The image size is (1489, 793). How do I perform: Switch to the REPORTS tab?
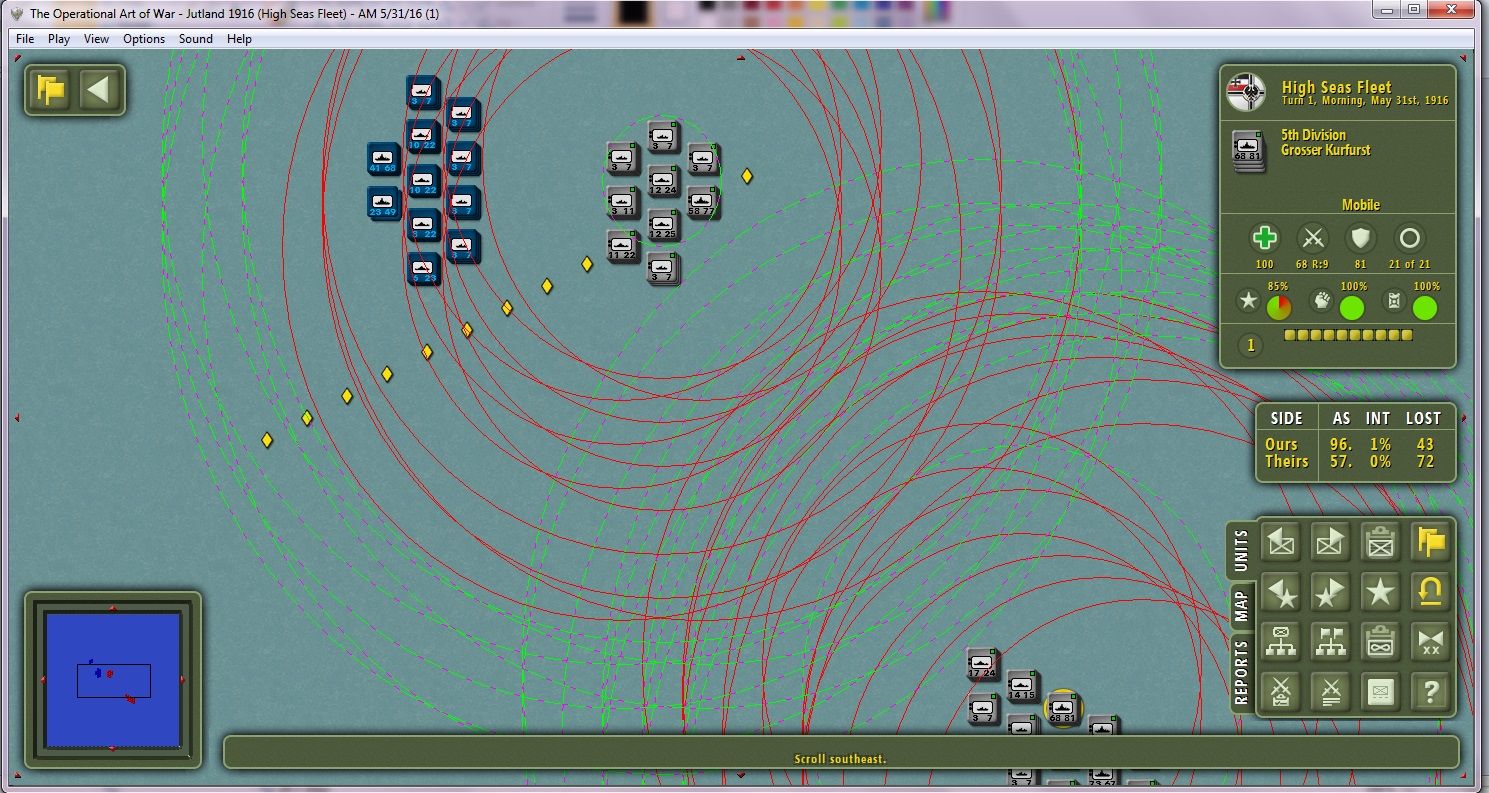pos(1241,673)
